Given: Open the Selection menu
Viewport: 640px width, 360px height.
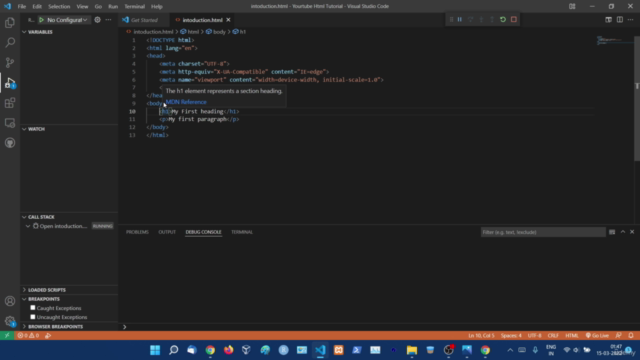Looking at the screenshot, I should (x=59, y=7).
